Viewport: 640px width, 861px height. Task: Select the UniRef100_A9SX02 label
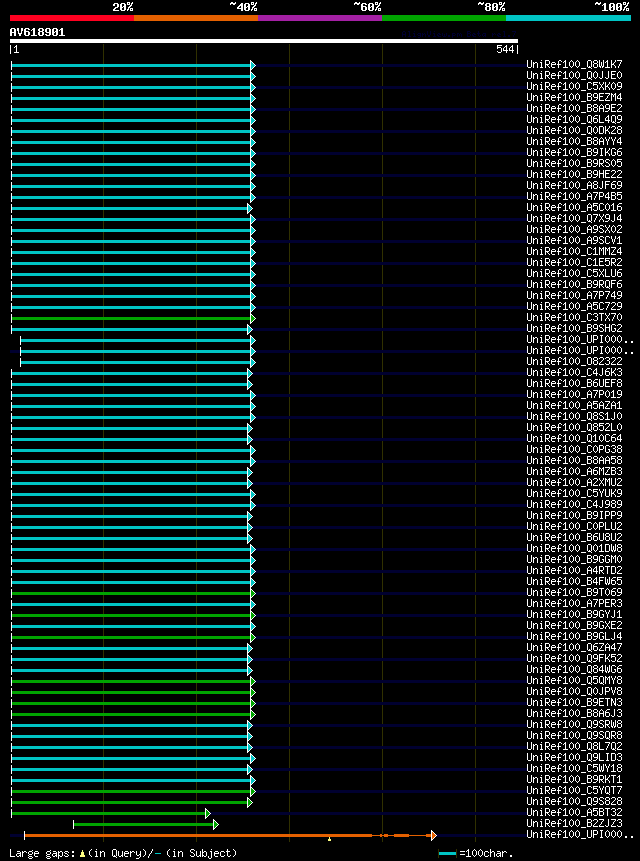click(x=574, y=229)
